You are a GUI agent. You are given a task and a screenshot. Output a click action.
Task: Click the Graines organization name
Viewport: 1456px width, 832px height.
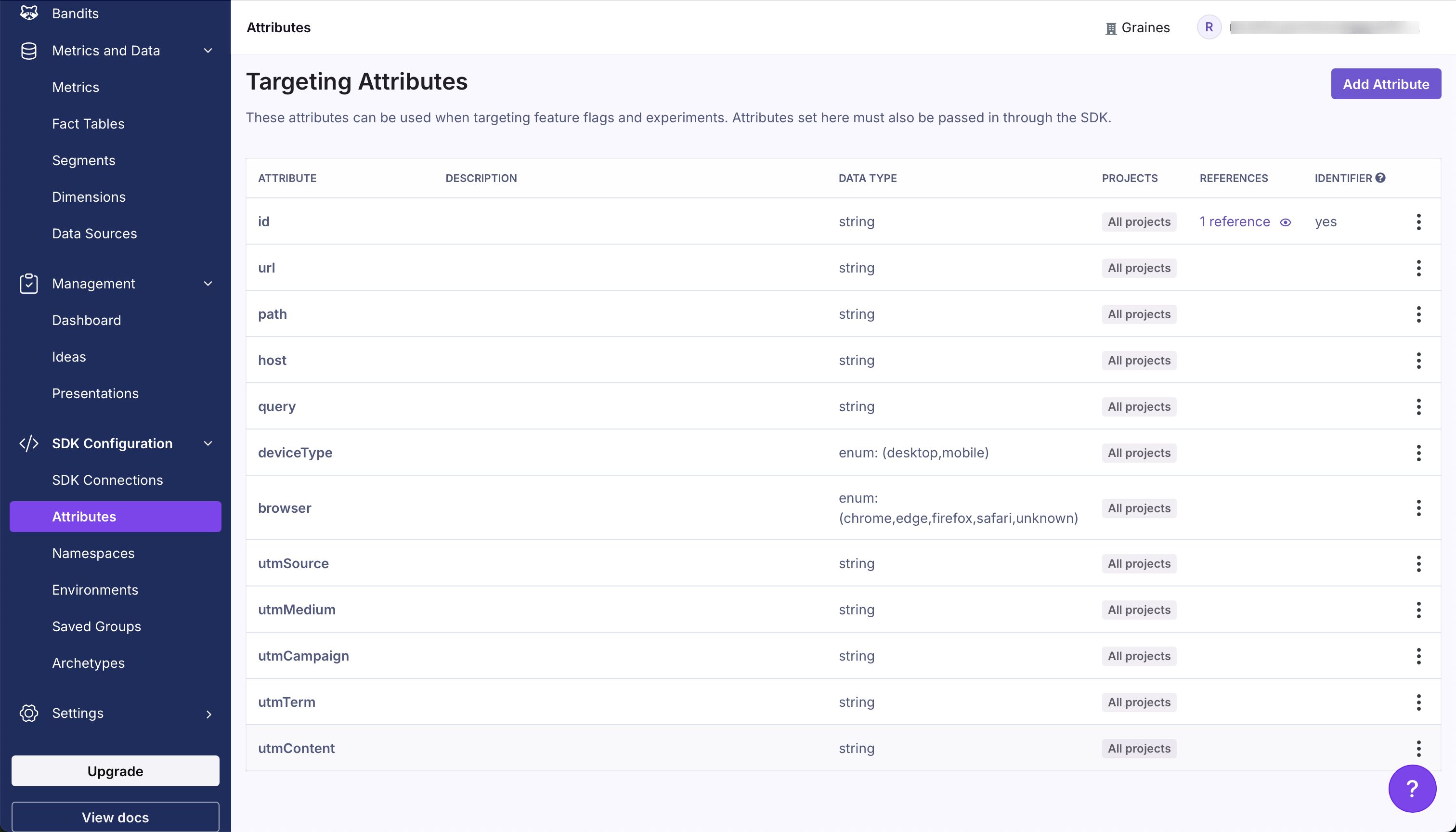coord(1145,27)
